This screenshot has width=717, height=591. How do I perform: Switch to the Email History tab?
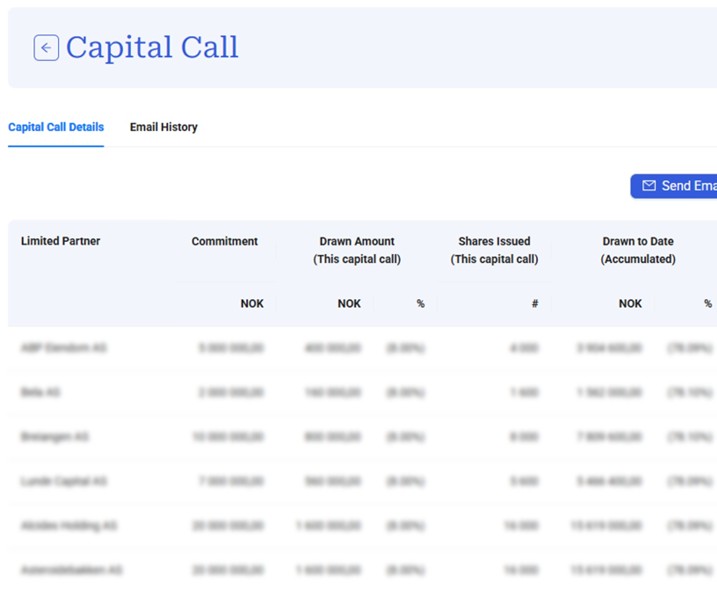tap(163, 127)
